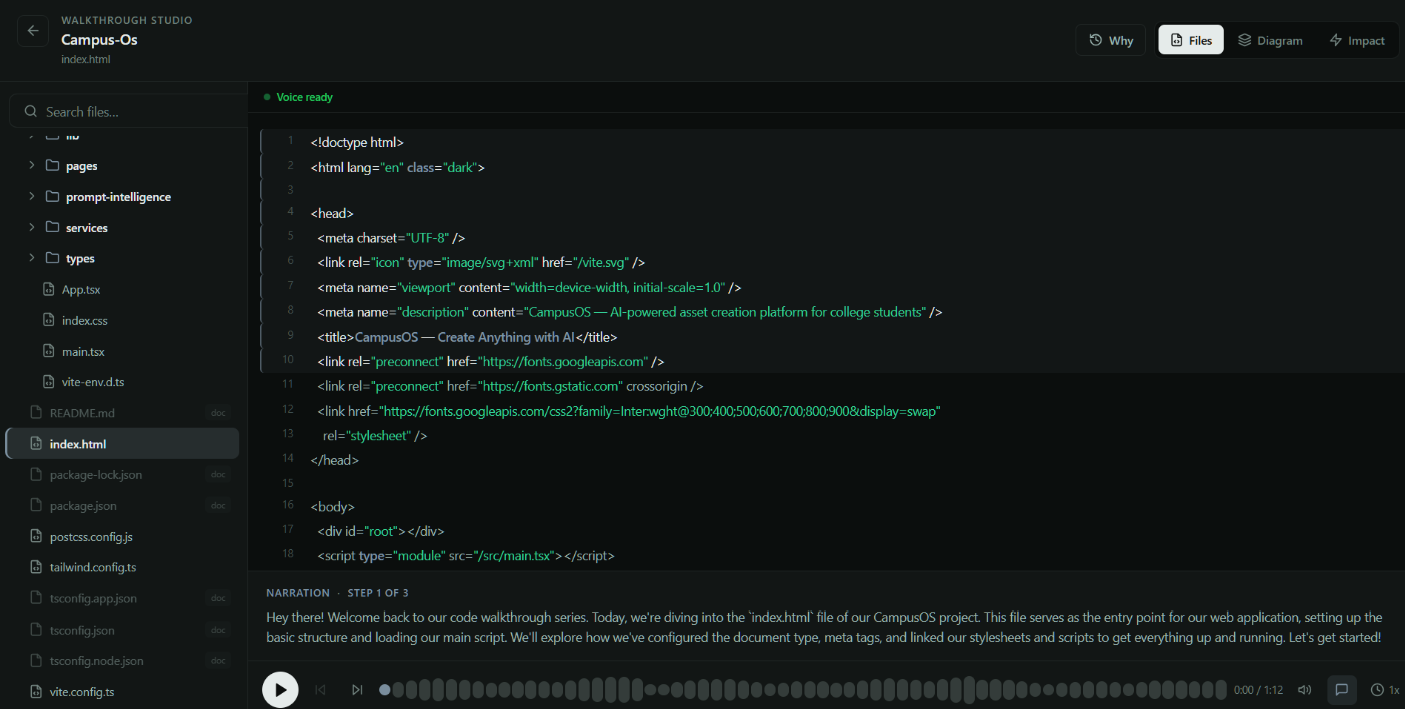Go back using the arrow button
The image size is (1405, 709).
pos(33,31)
